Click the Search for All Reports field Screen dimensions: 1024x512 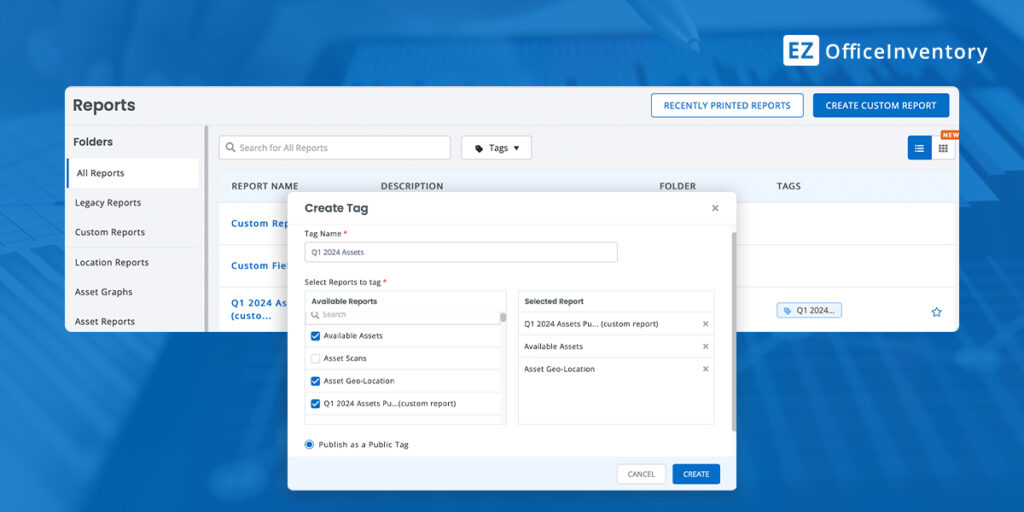coord(334,148)
